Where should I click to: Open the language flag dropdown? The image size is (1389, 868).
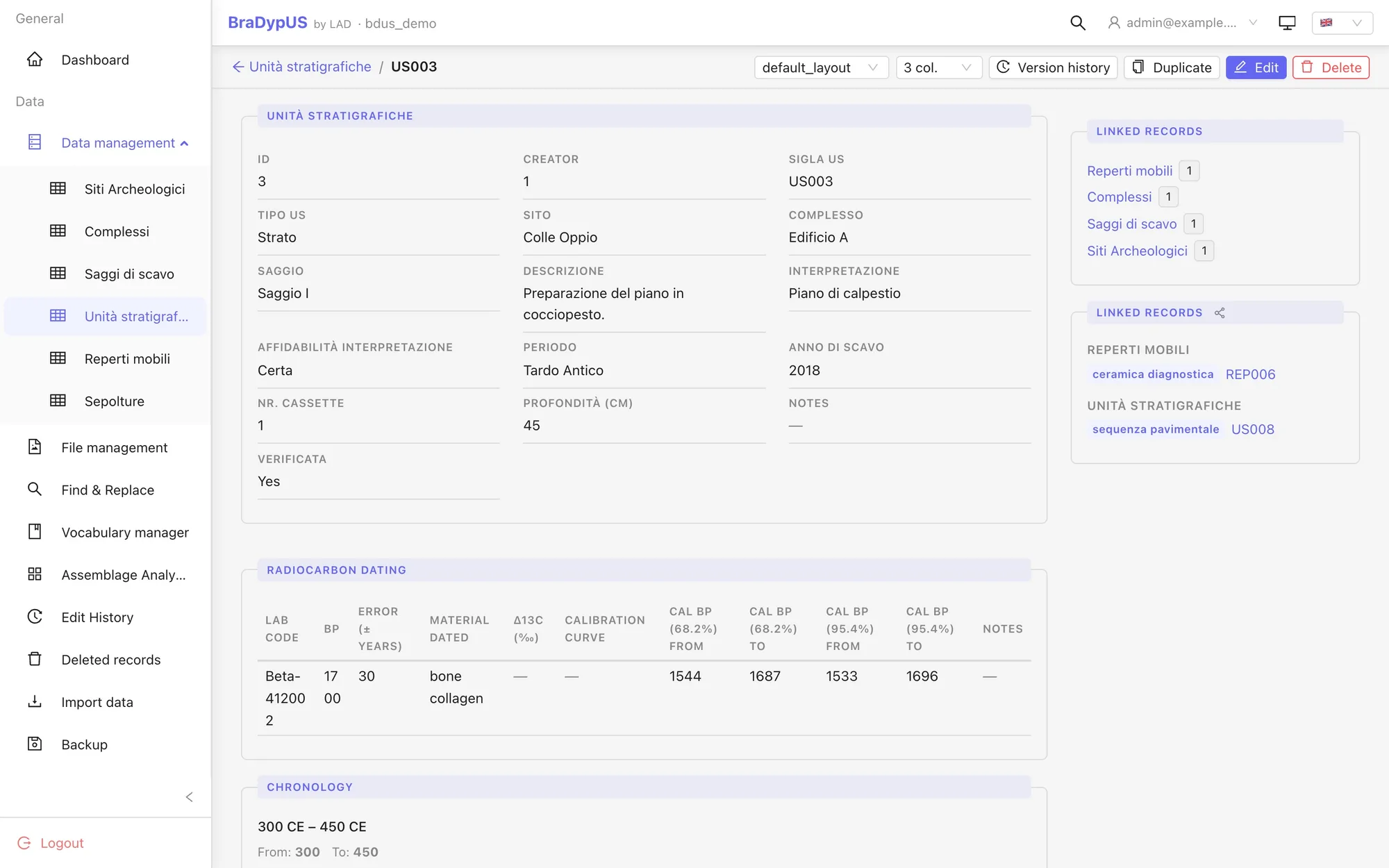click(x=1342, y=23)
